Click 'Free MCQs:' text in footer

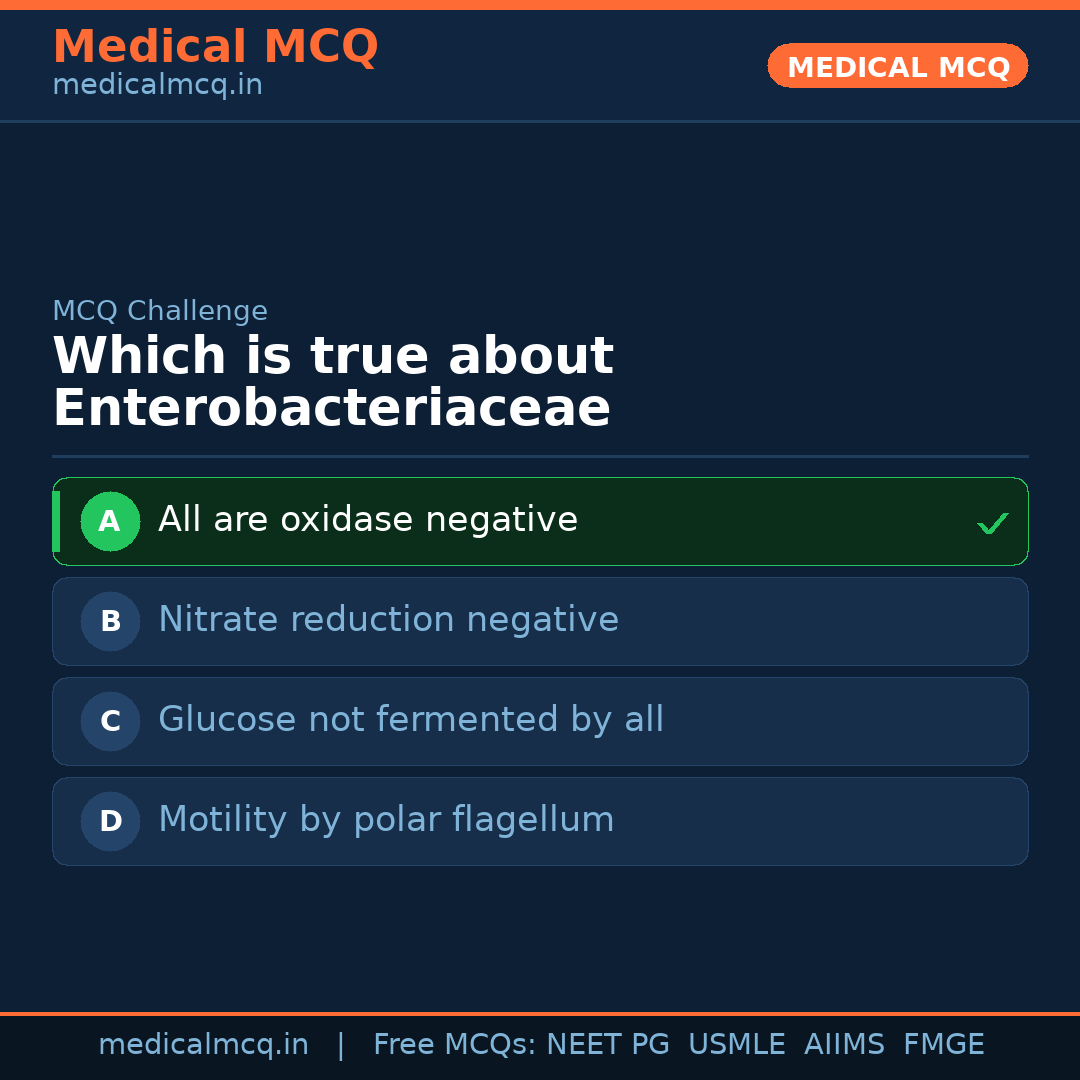pos(455,1045)
